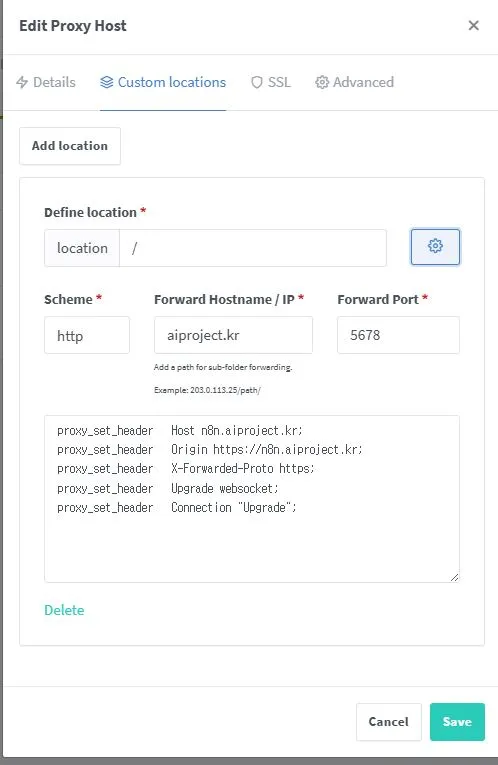Click the Delete location link

tap(64, 610)
